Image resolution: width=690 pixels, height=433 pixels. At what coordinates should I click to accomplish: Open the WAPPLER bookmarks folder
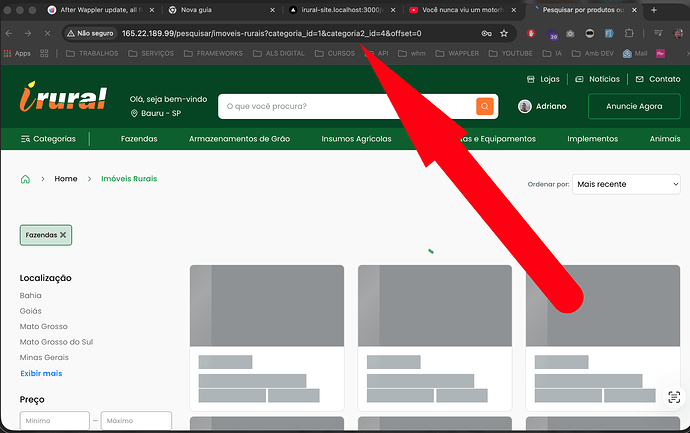pos(470,53)
